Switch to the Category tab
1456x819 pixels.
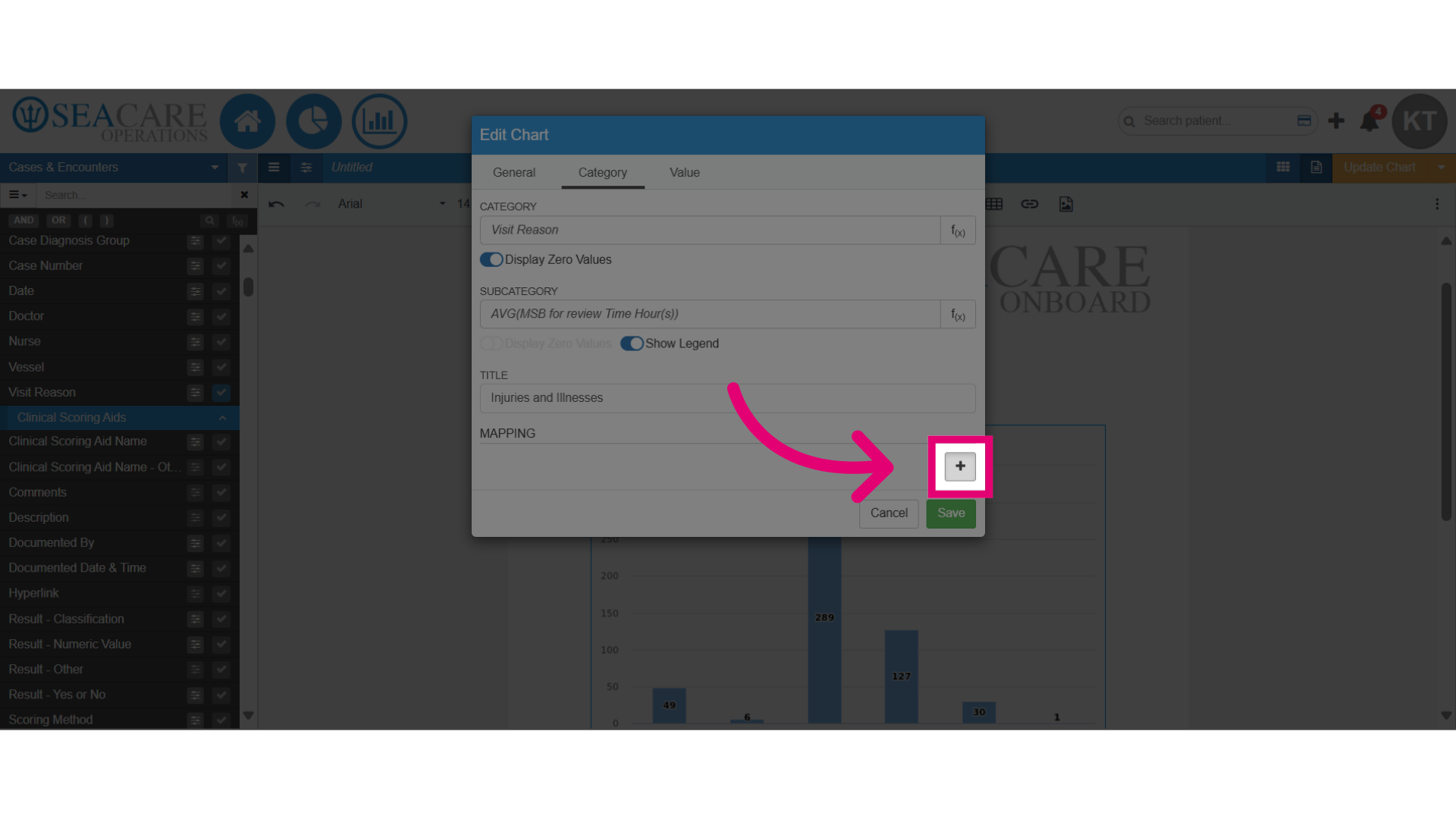(x=603, y=173)
